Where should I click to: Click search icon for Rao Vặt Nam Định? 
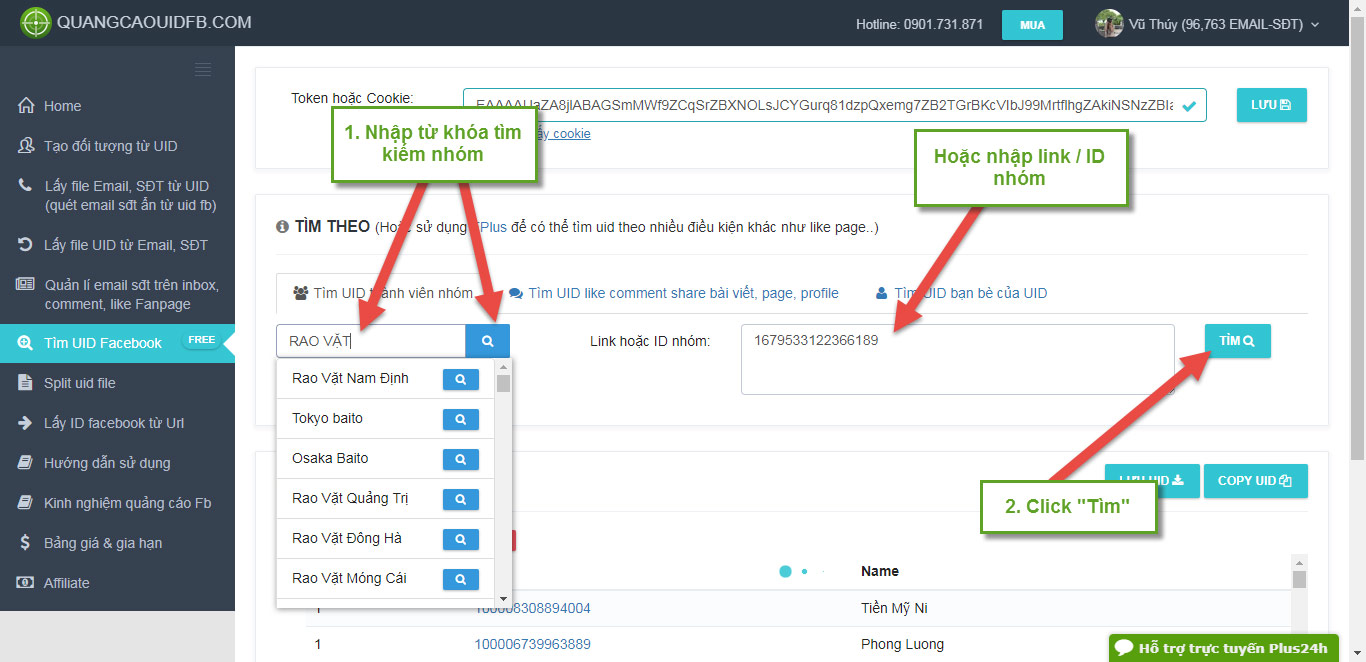coord(461,379)
